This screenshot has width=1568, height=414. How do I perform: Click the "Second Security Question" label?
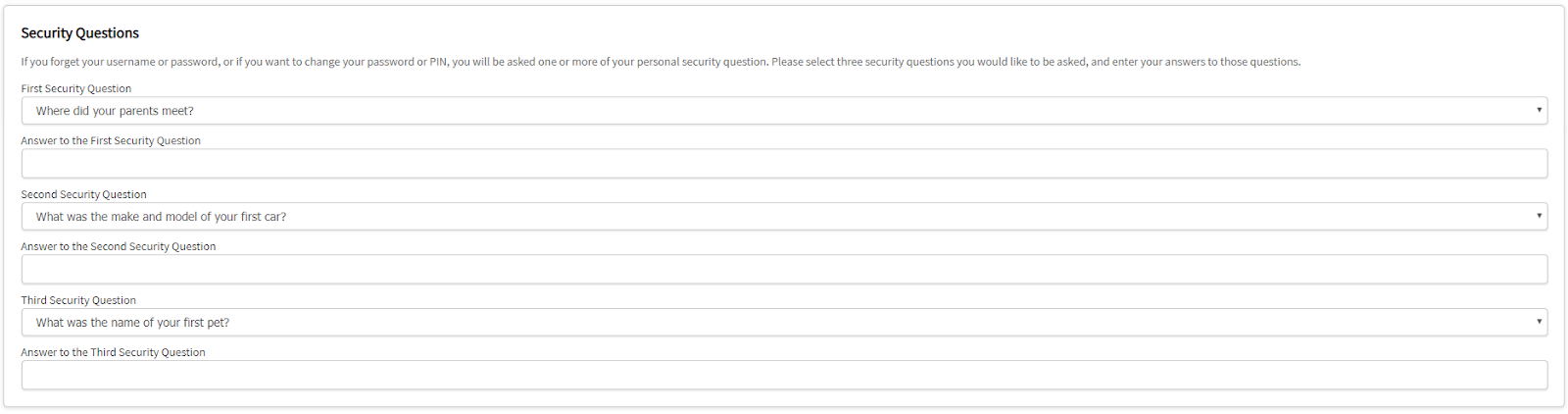coord(84,195)
